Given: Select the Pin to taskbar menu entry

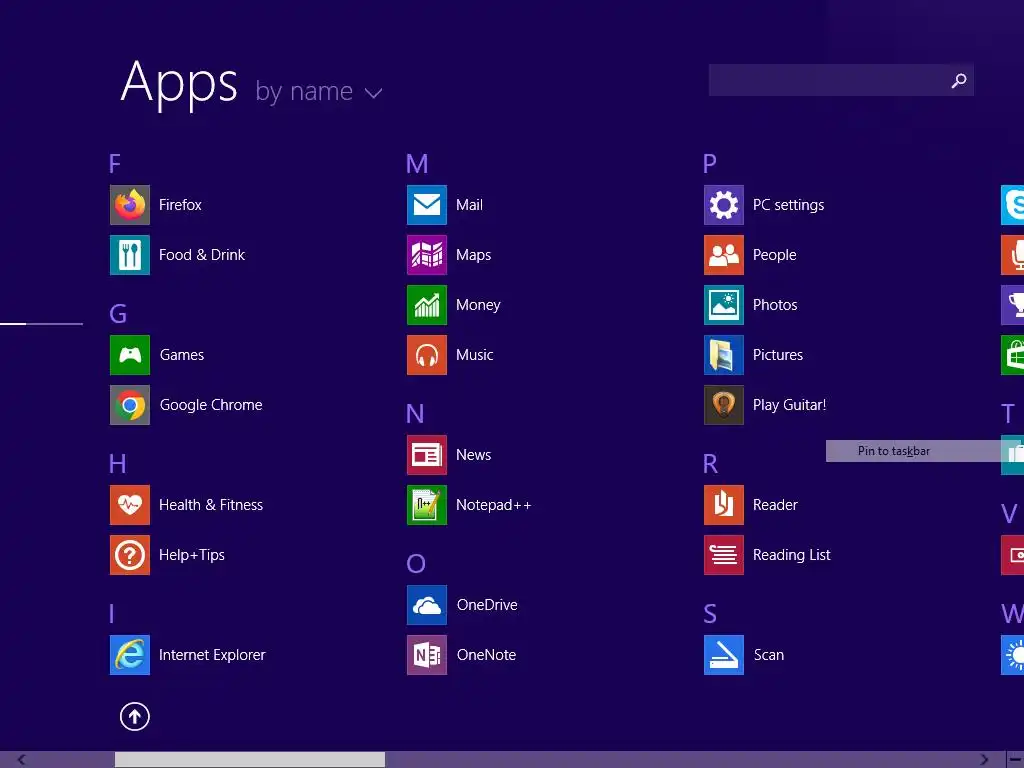Looking at the screenshot, I should [913, 451].
